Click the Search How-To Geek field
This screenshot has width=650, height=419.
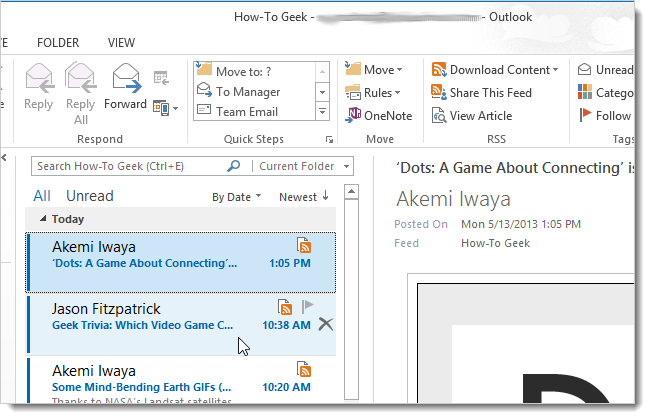pos(129,166)
